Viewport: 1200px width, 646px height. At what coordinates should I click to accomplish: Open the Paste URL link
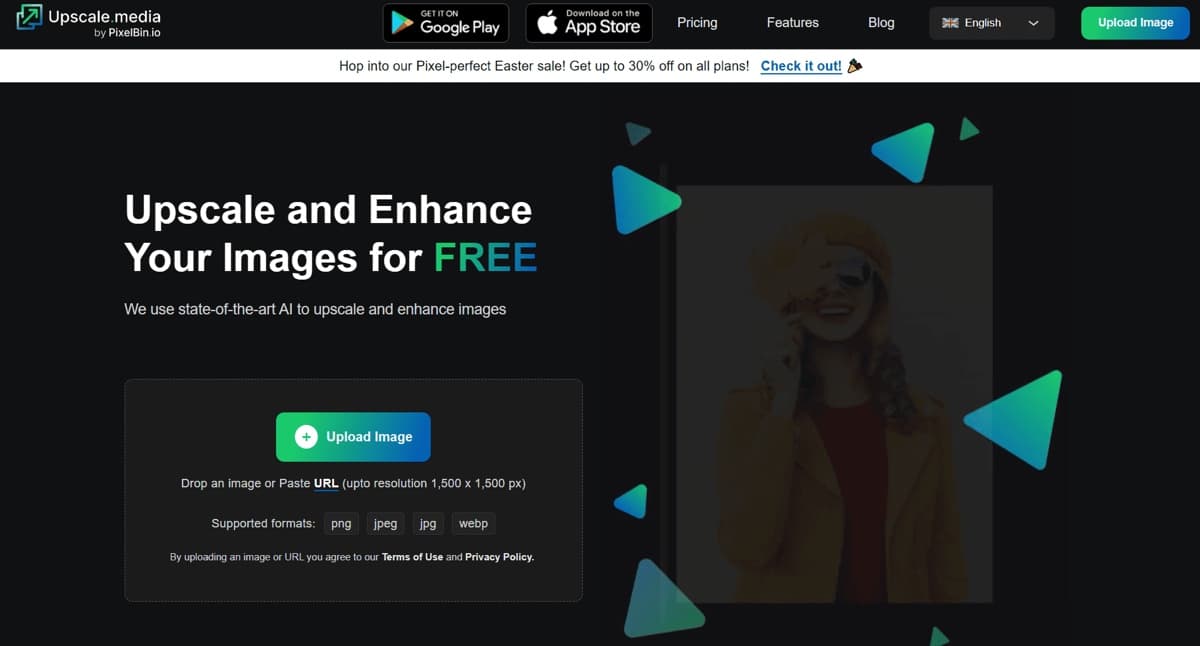326,483
